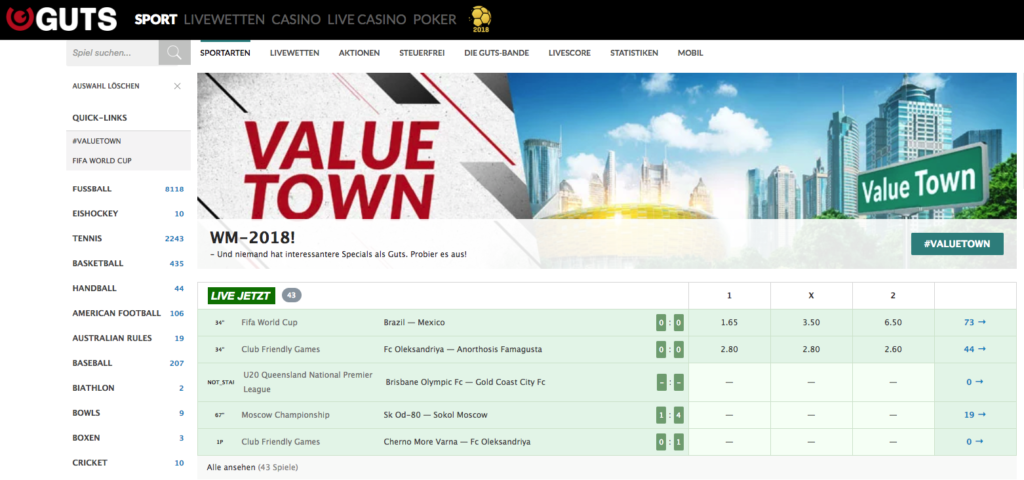
Task: Open Brazil — Mexico match
Action: click(x=415, y=323)
